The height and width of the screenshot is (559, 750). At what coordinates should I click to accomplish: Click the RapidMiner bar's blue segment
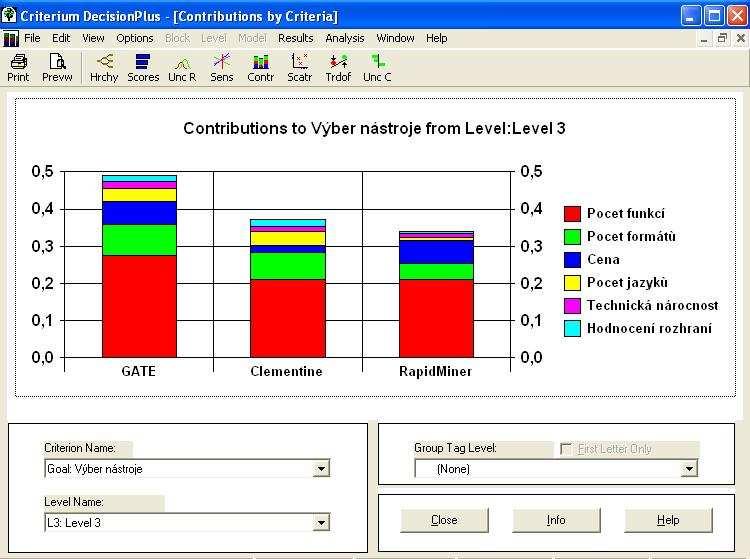coord(436,252)
